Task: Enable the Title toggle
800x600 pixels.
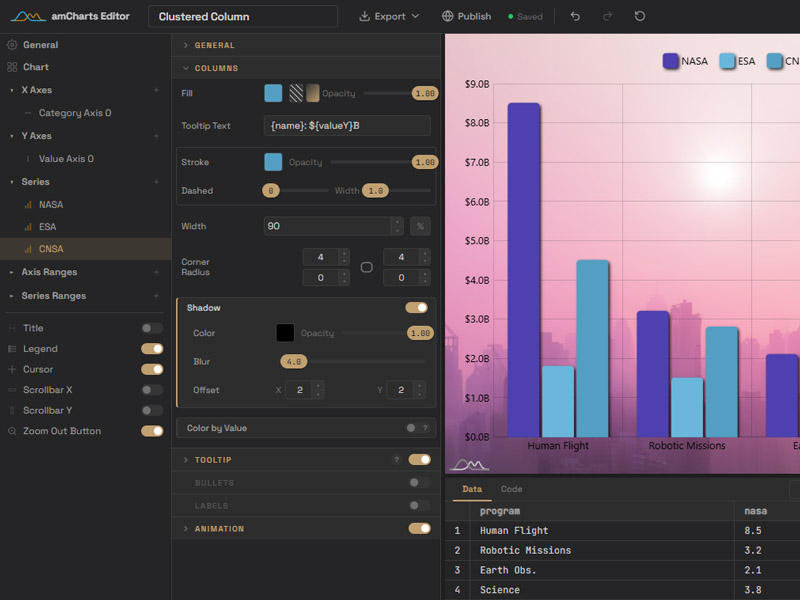Action: 152,328
